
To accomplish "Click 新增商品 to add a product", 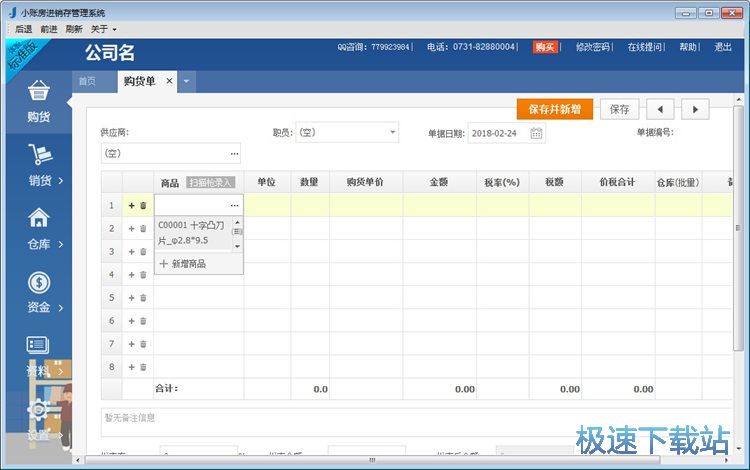I will pos(183,264).
